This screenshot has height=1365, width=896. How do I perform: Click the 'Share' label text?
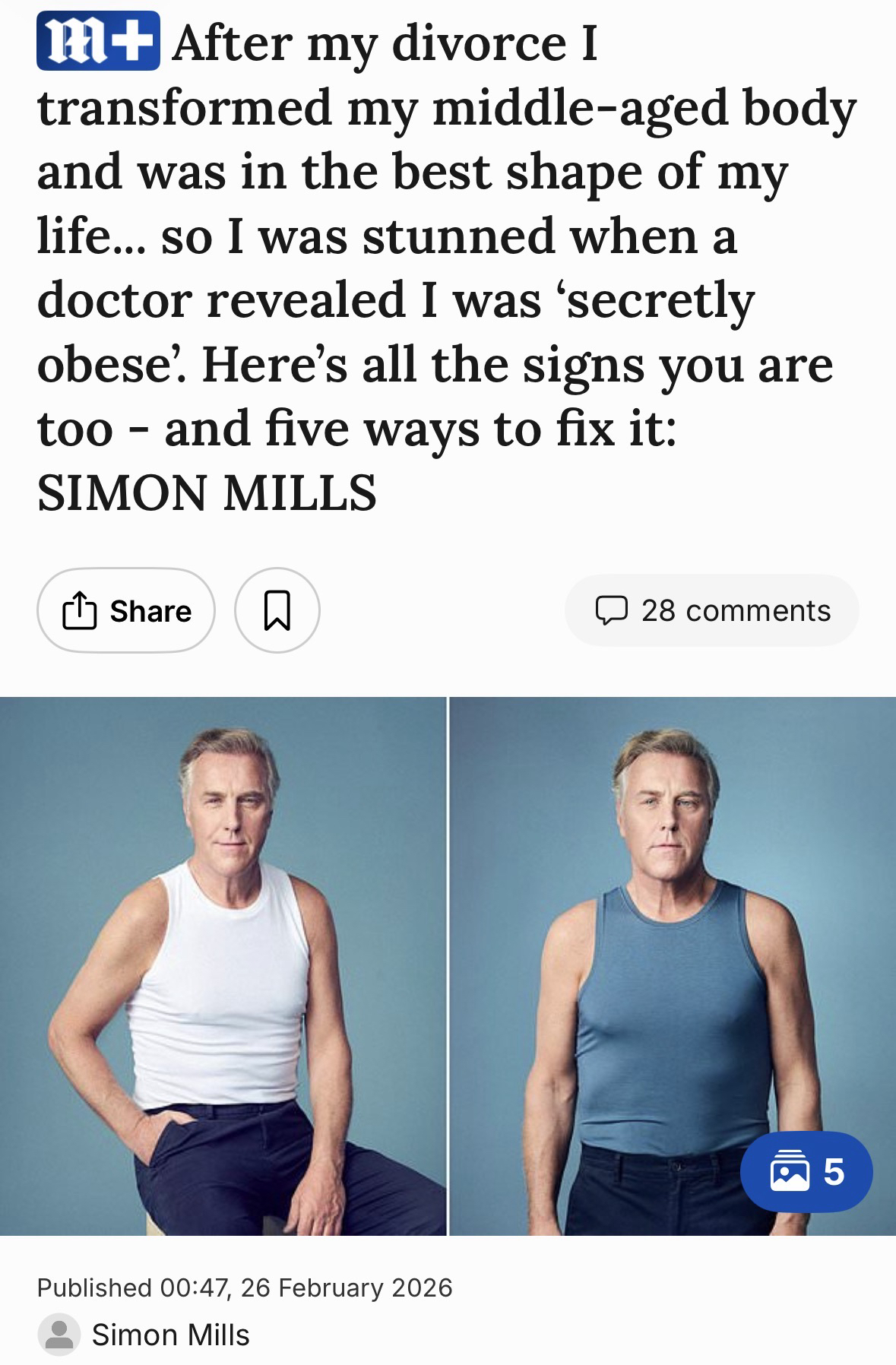[150, 611]
